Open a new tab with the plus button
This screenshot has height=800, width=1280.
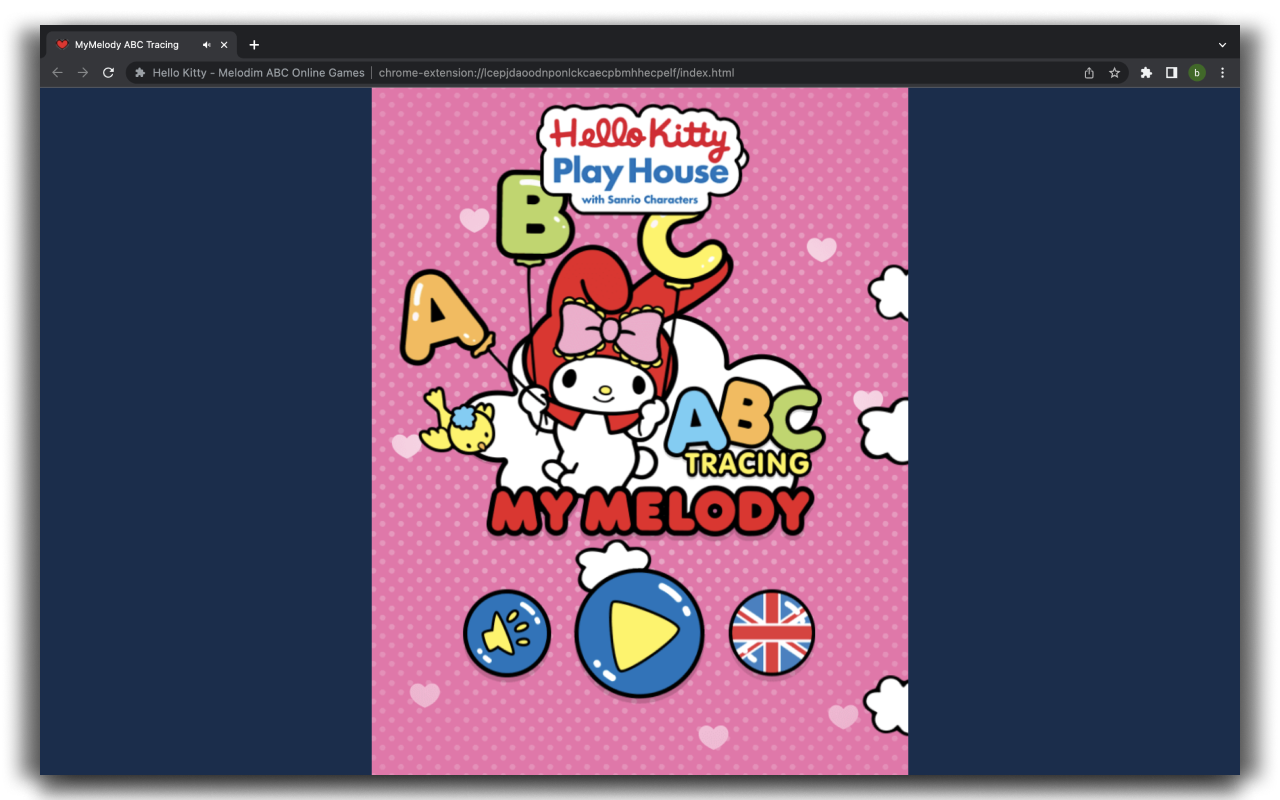tap(254, 44)
